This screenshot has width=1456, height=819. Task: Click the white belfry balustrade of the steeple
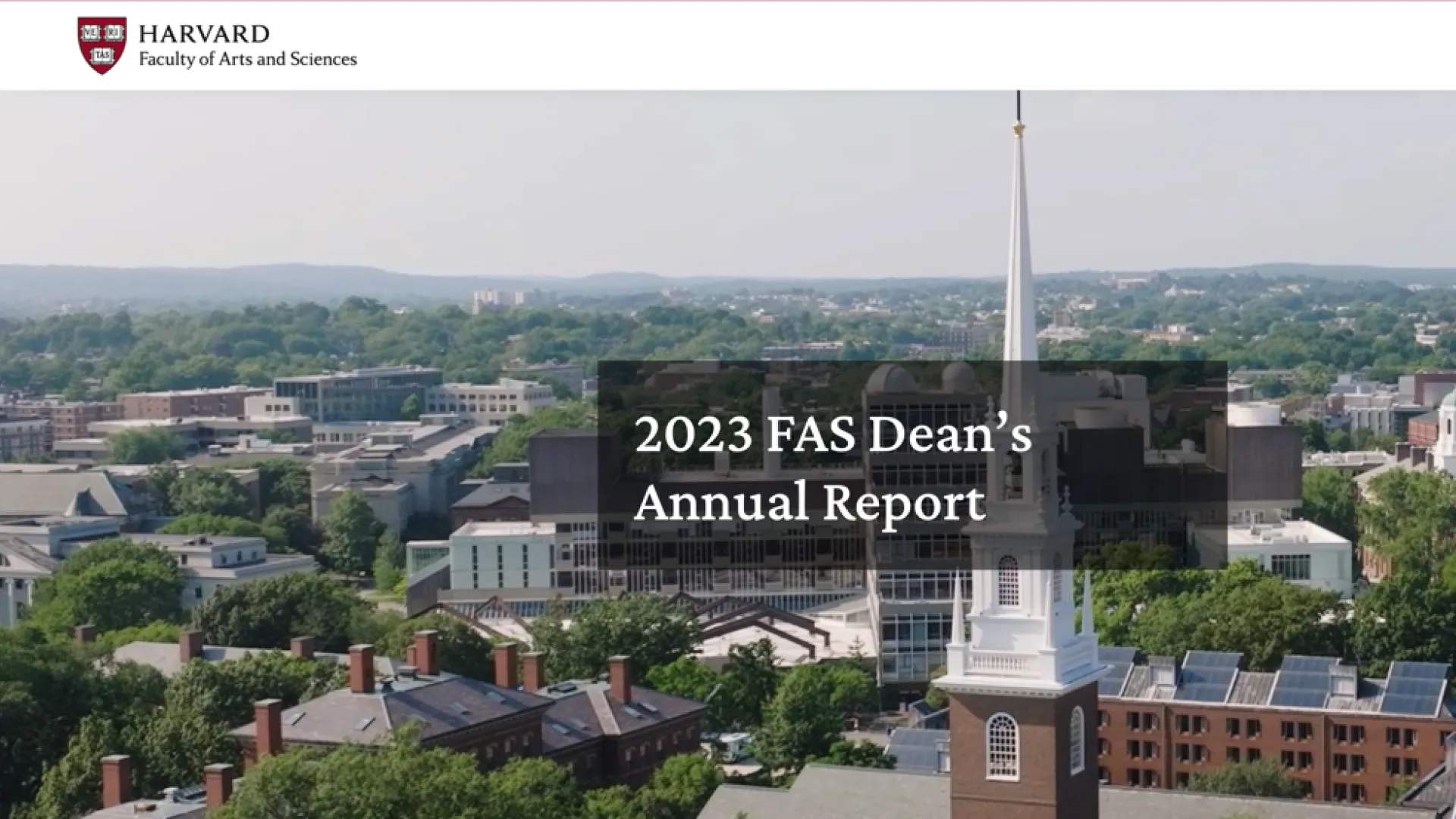[x=1003, y=662]
